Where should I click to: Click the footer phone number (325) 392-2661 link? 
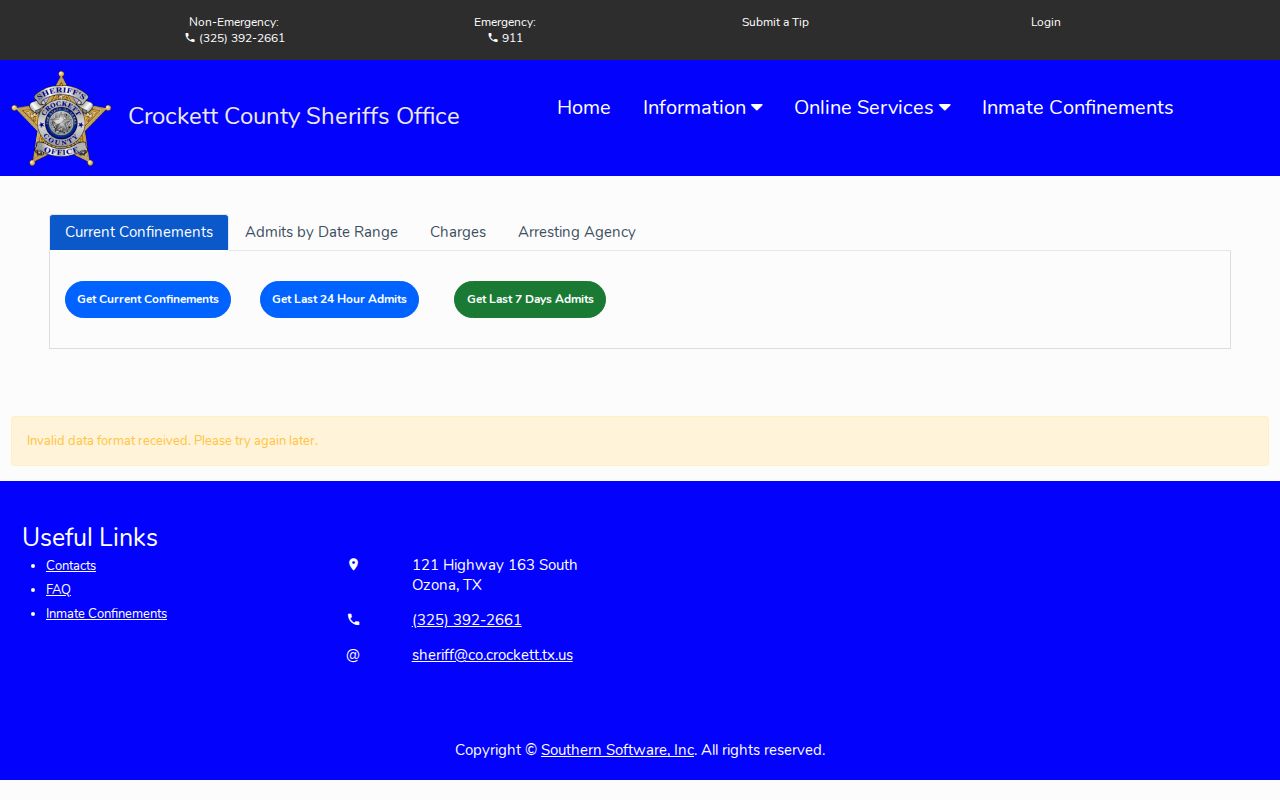pos(467,620)
